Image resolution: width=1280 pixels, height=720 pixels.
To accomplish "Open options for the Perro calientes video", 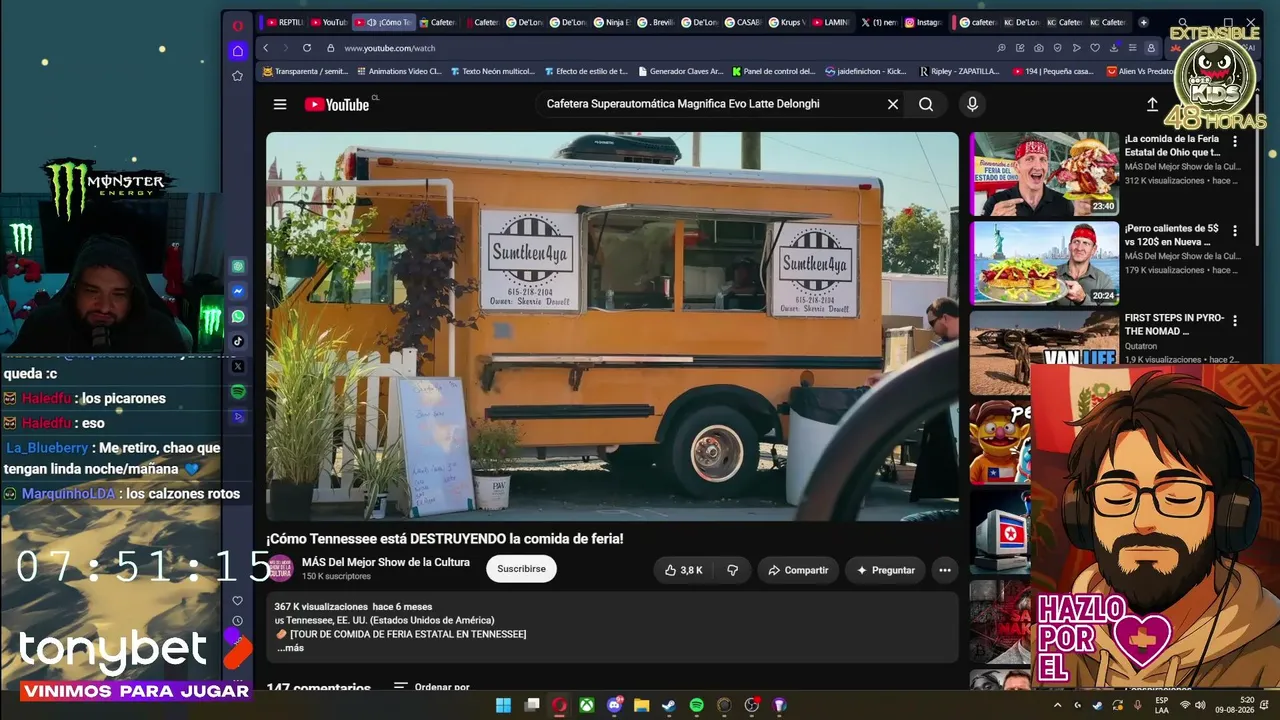I will pos(1235,231).
